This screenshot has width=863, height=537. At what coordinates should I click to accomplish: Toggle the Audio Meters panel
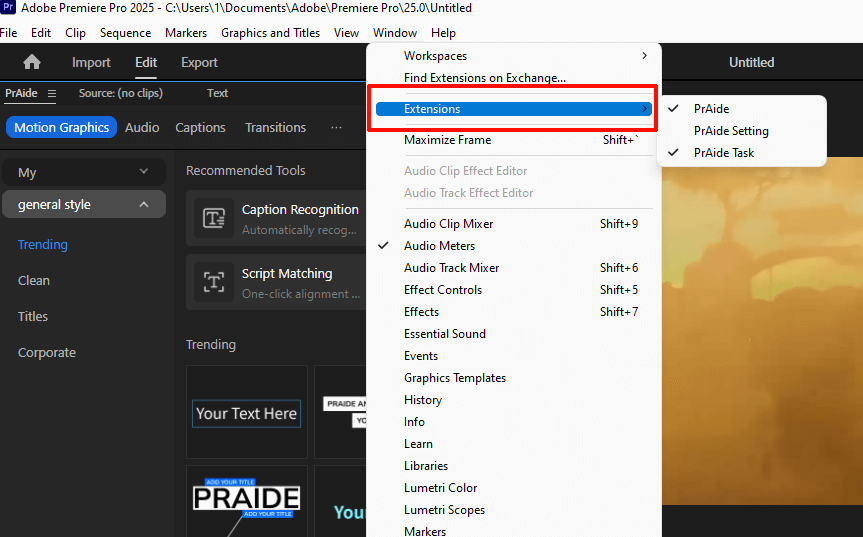pos(513,246)
